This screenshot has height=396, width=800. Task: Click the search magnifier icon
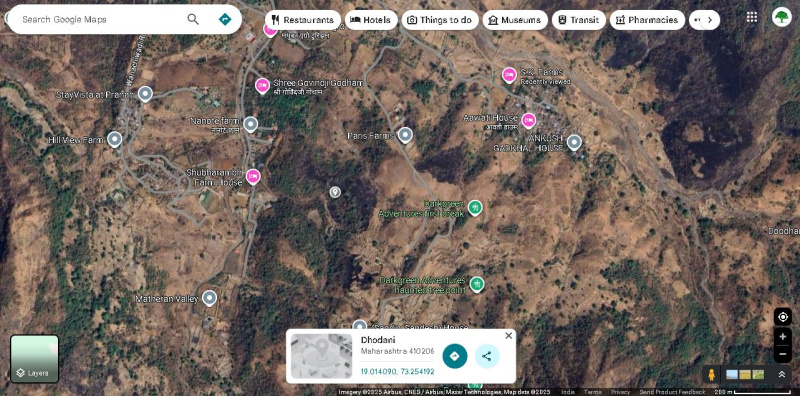point(193,19)
